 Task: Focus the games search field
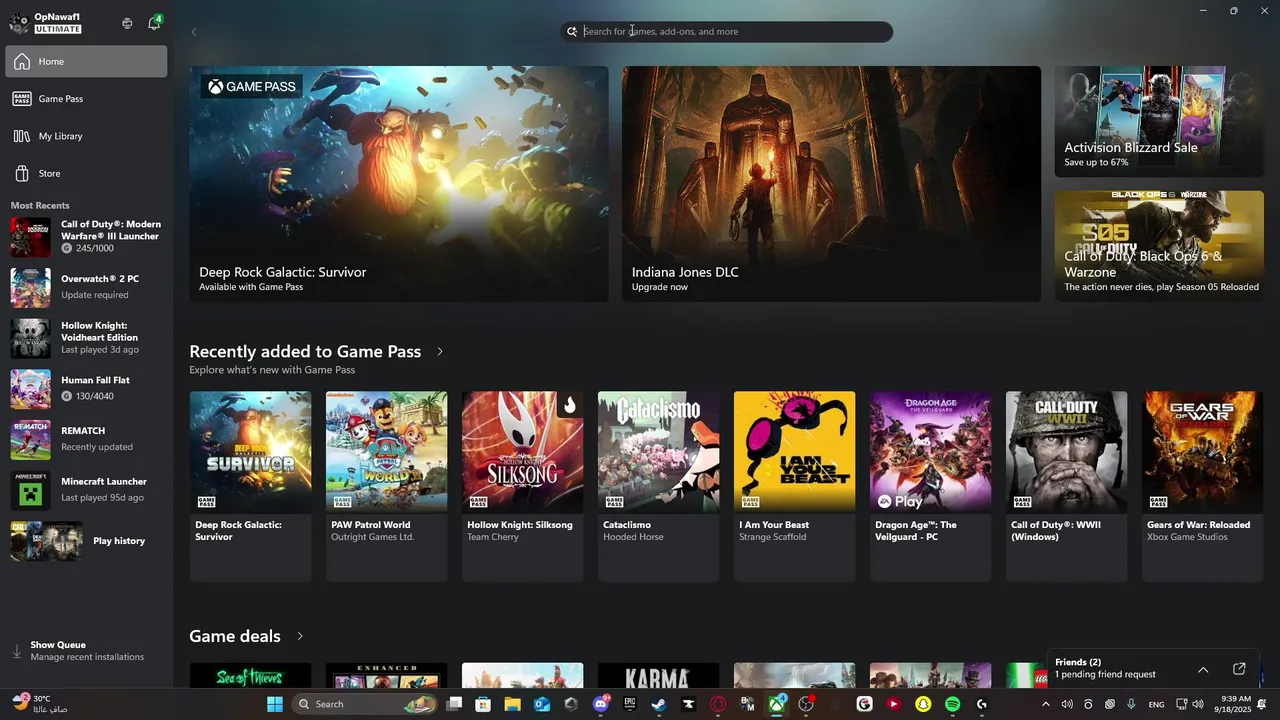coord(727,32)
